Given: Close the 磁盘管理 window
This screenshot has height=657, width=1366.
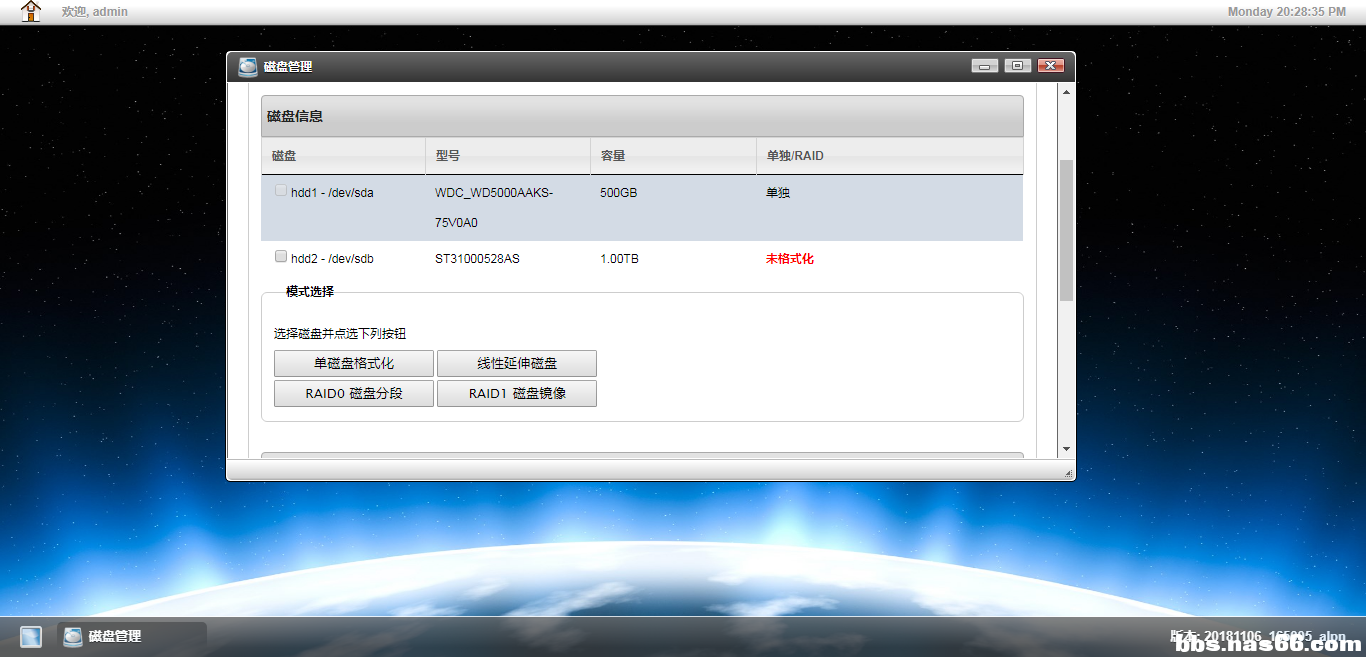Looking at the screenshot, I should tap(1050, 66).
